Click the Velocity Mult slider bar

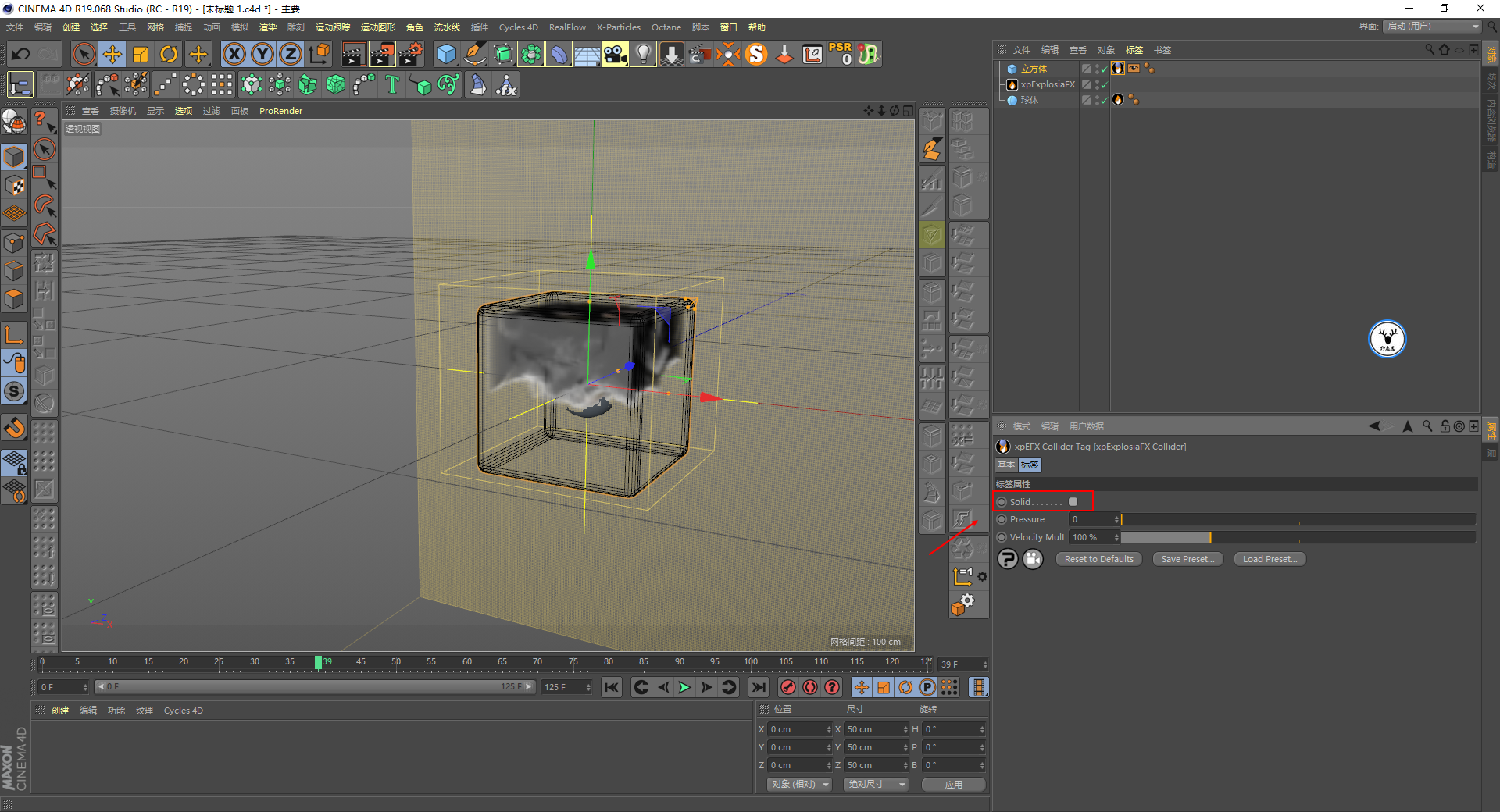point(1298,537)
